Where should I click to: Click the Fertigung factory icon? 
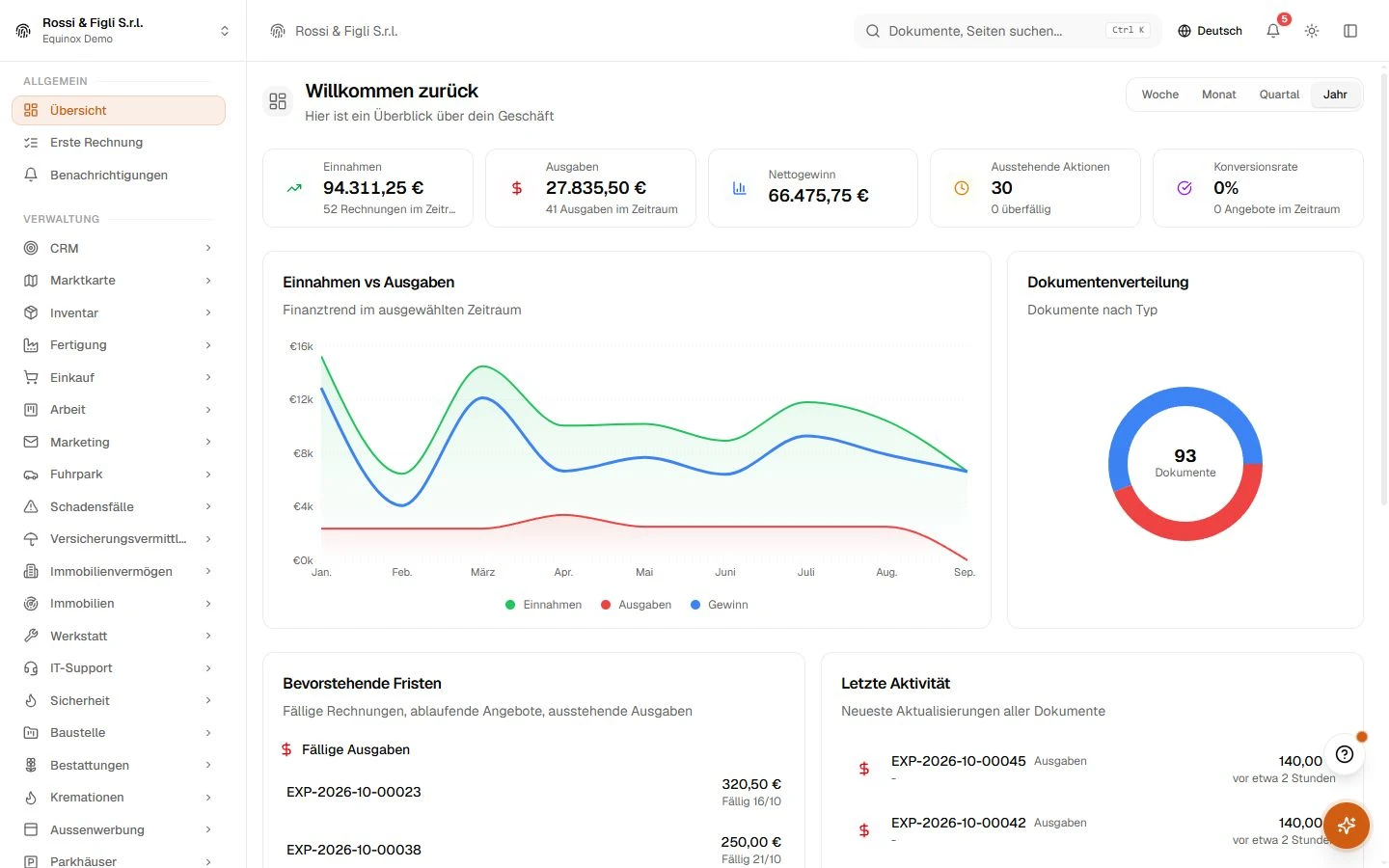pyautogui.click(x=31, y=345)
